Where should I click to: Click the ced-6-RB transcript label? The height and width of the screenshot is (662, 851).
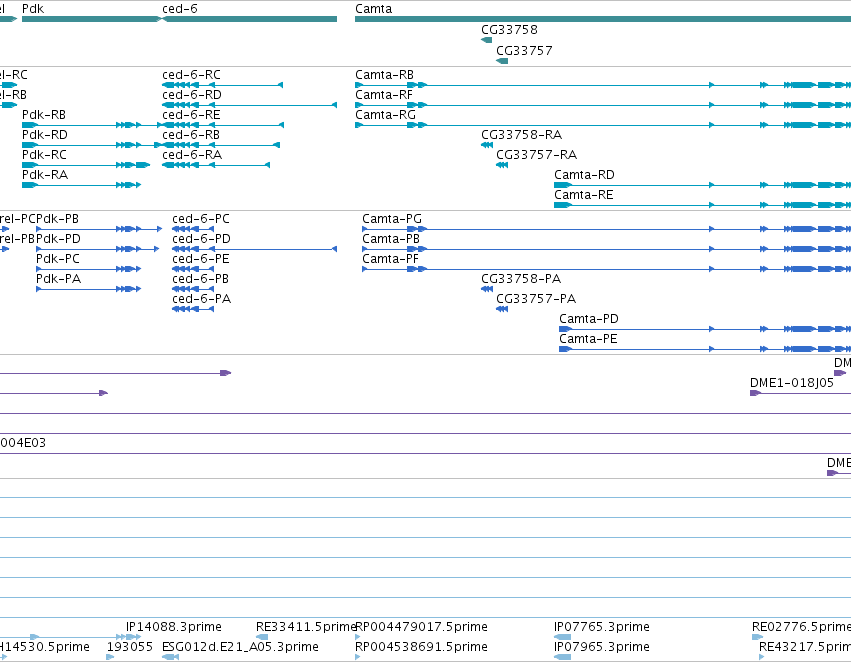191,135
